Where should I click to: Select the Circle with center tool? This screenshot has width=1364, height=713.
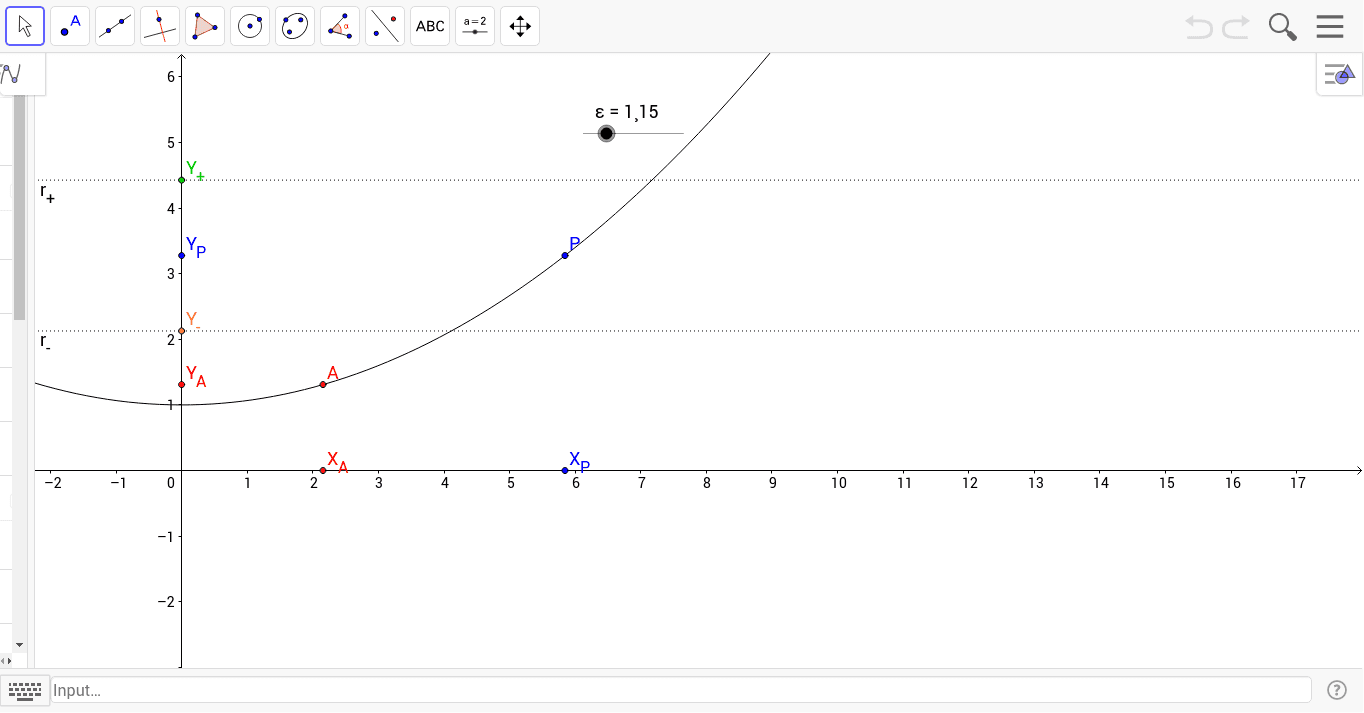coord(250,26)
